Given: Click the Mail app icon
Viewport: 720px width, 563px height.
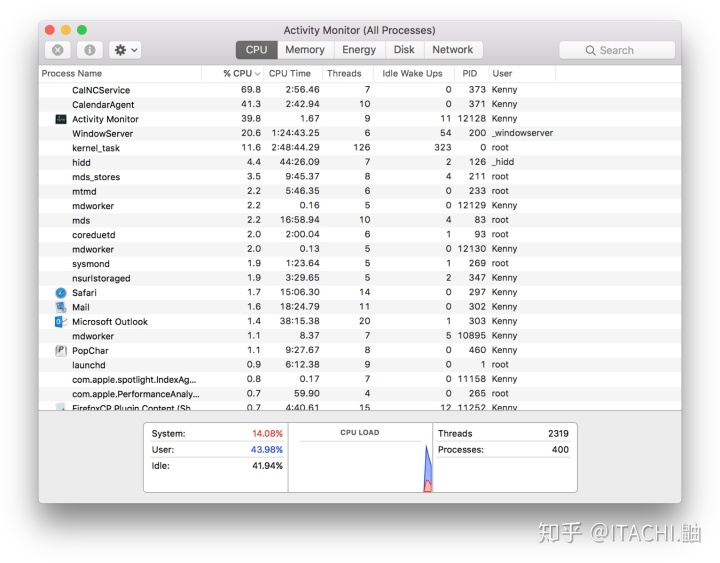Looking at the screenshot, I should tap(61, 307).
